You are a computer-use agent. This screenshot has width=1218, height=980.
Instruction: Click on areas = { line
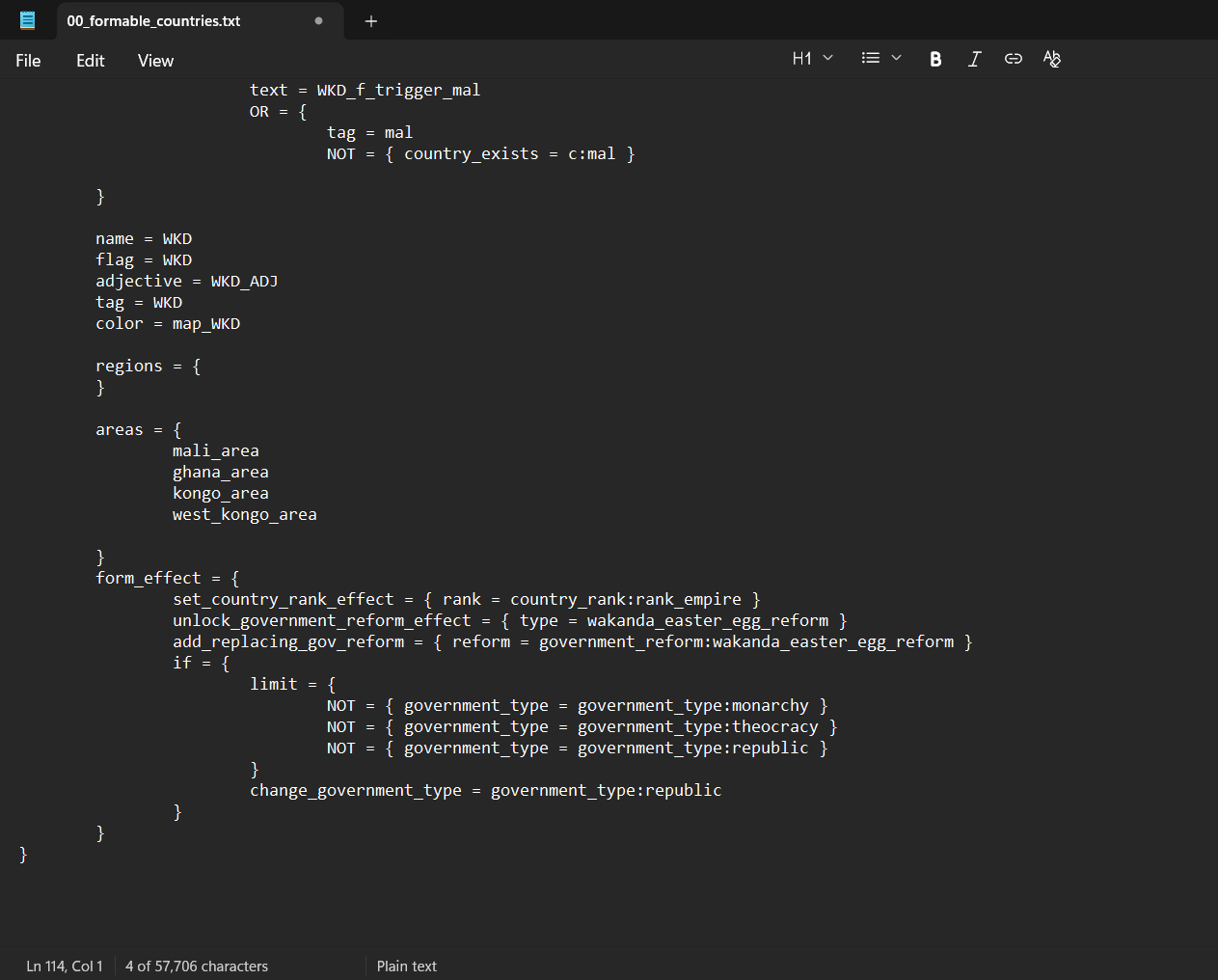tap(139, 429)
